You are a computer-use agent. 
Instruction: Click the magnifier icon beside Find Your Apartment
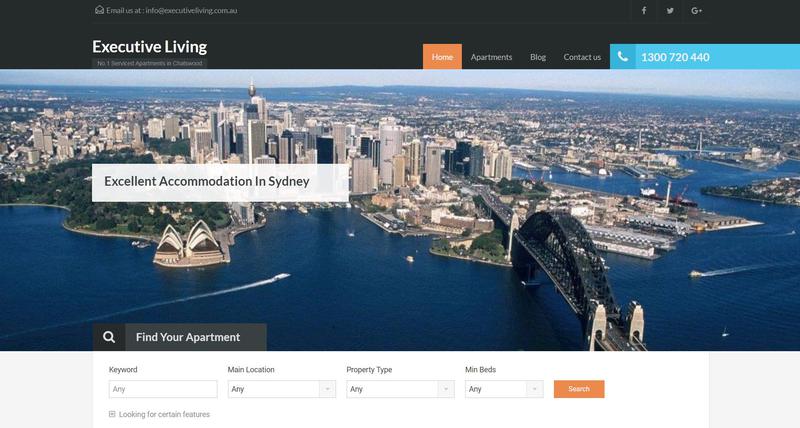pos(109,337)
